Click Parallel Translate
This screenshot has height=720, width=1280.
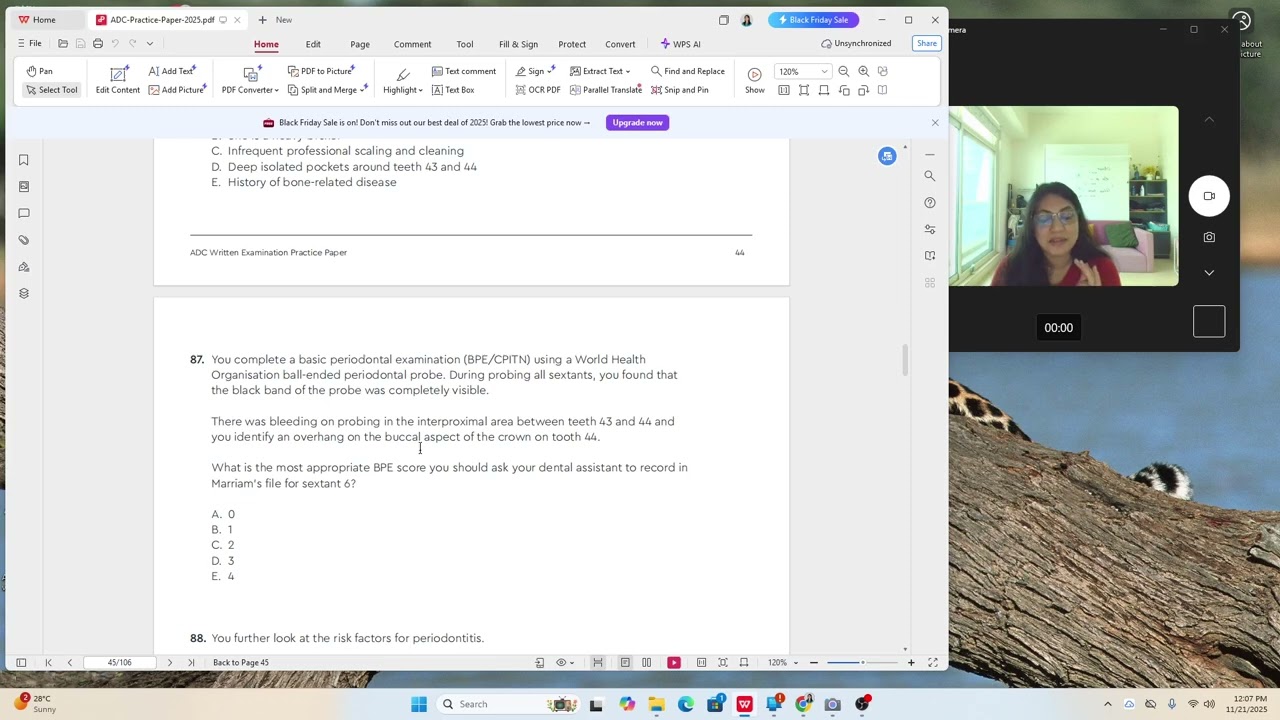606,90
